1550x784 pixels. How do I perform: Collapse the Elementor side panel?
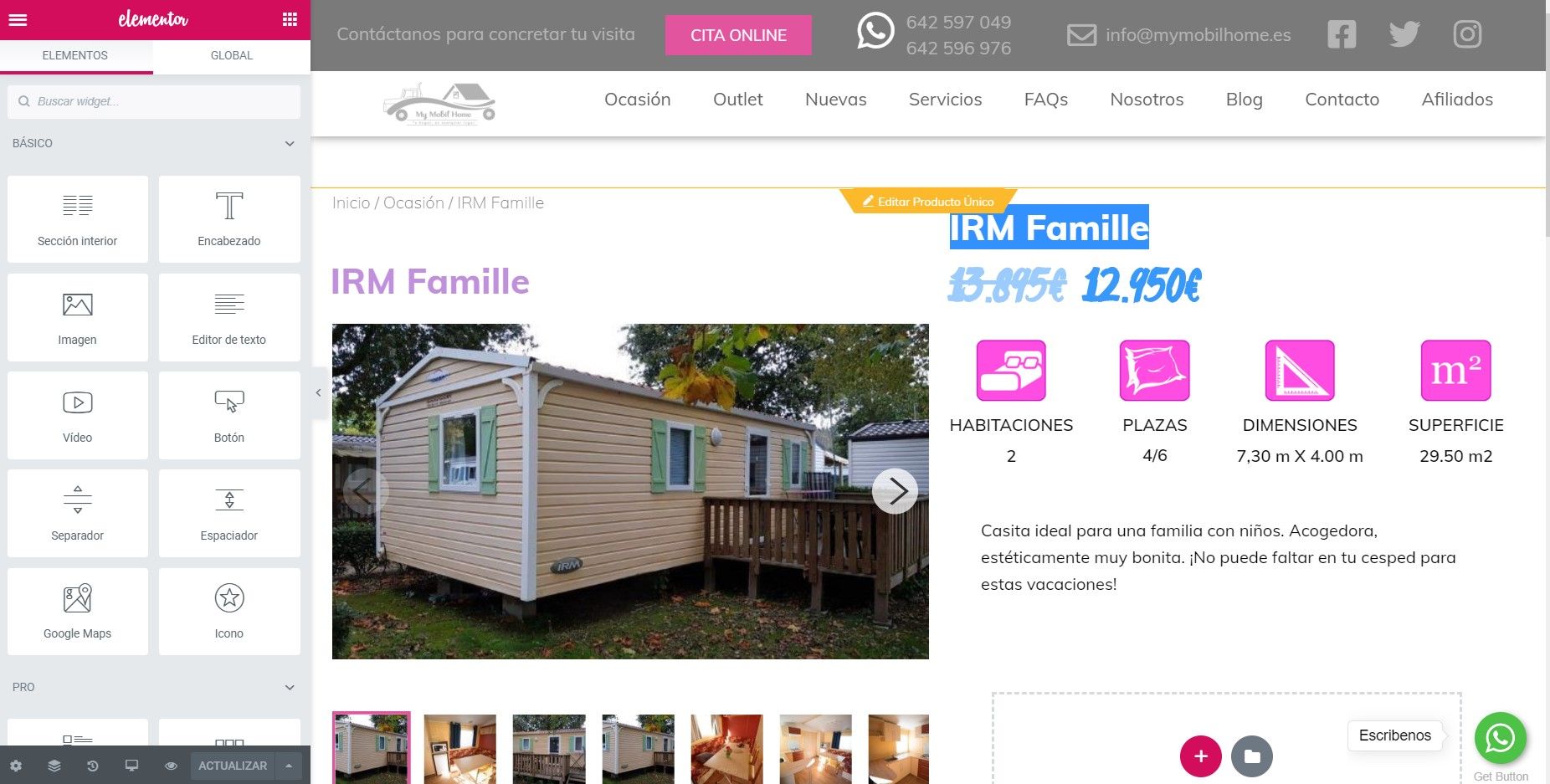[318, 392]
